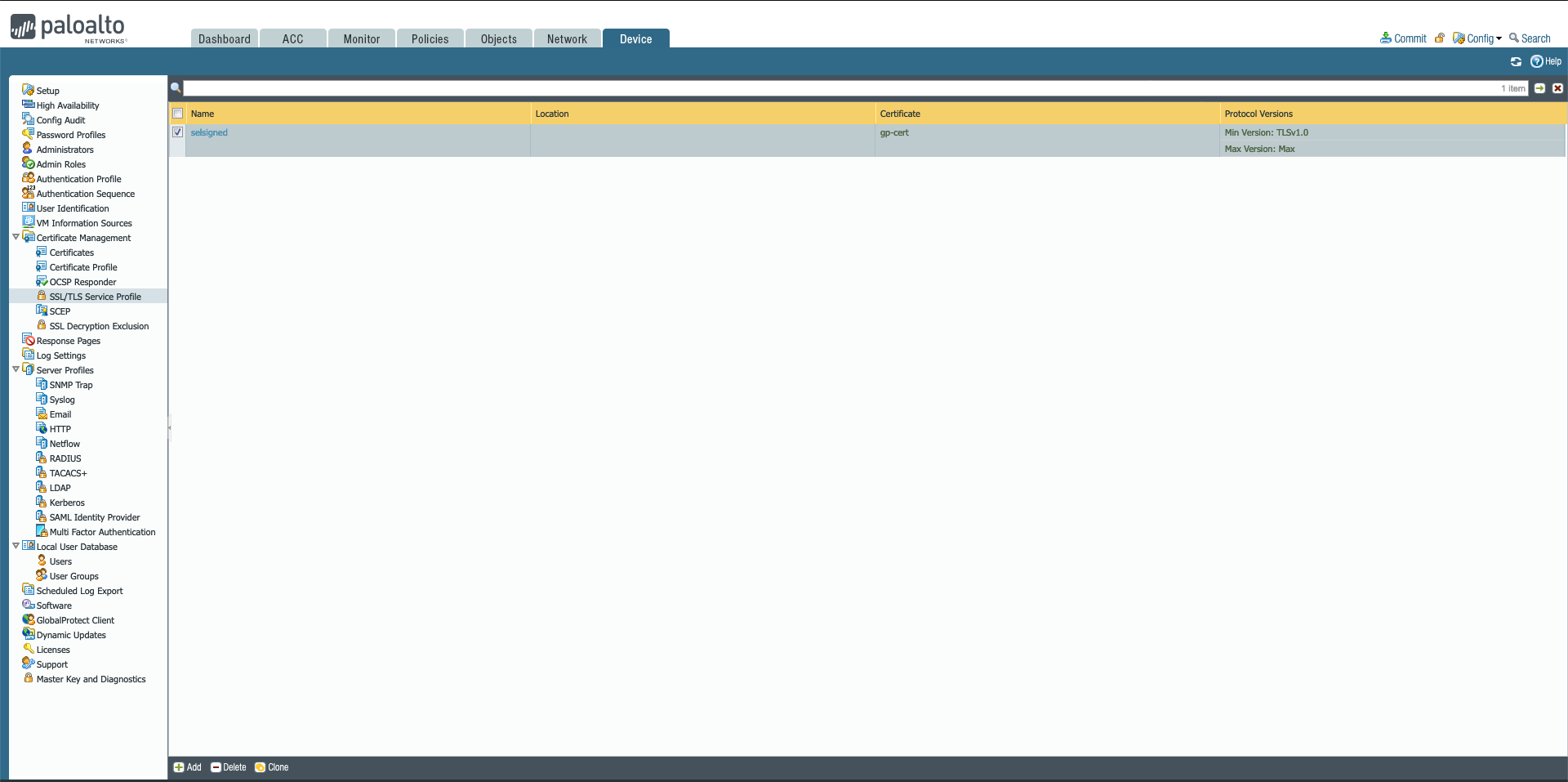Click Add to create new SSL/TLS profile

click(x=186, y=767)
